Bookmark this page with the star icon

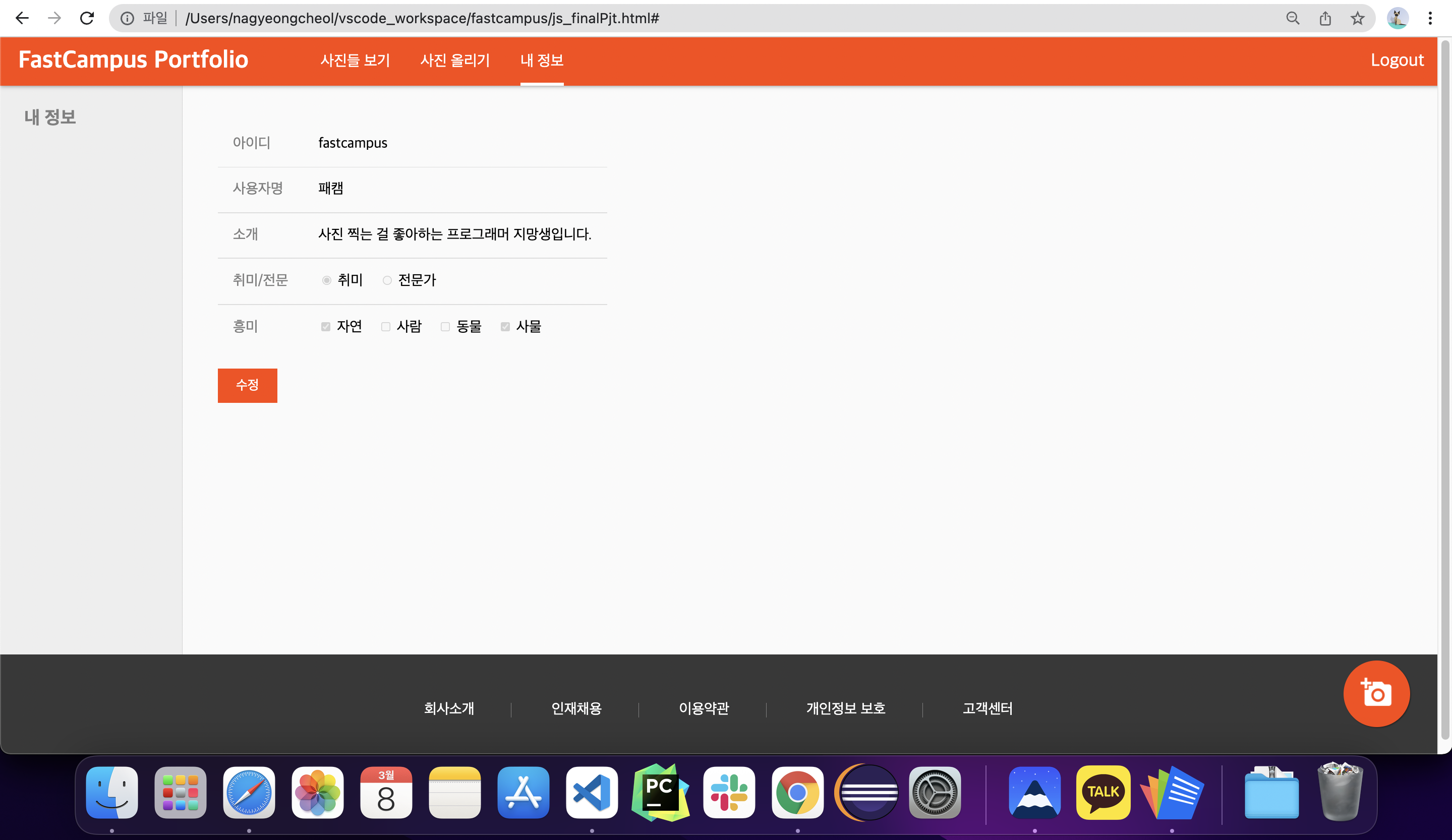pyautogui.click(x=1358, y=19)
